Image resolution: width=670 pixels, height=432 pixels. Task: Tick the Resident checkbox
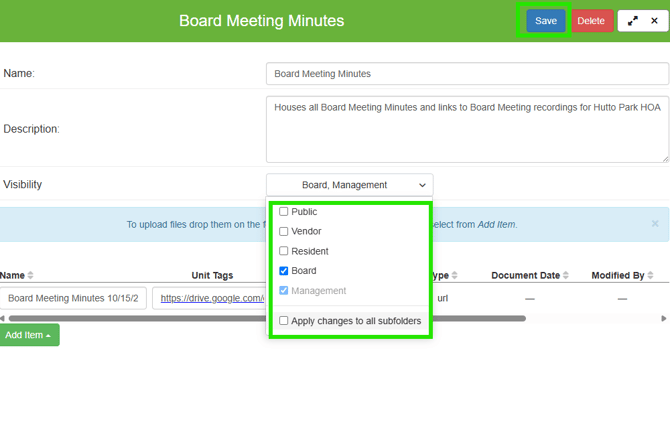(x=284, y=251)
